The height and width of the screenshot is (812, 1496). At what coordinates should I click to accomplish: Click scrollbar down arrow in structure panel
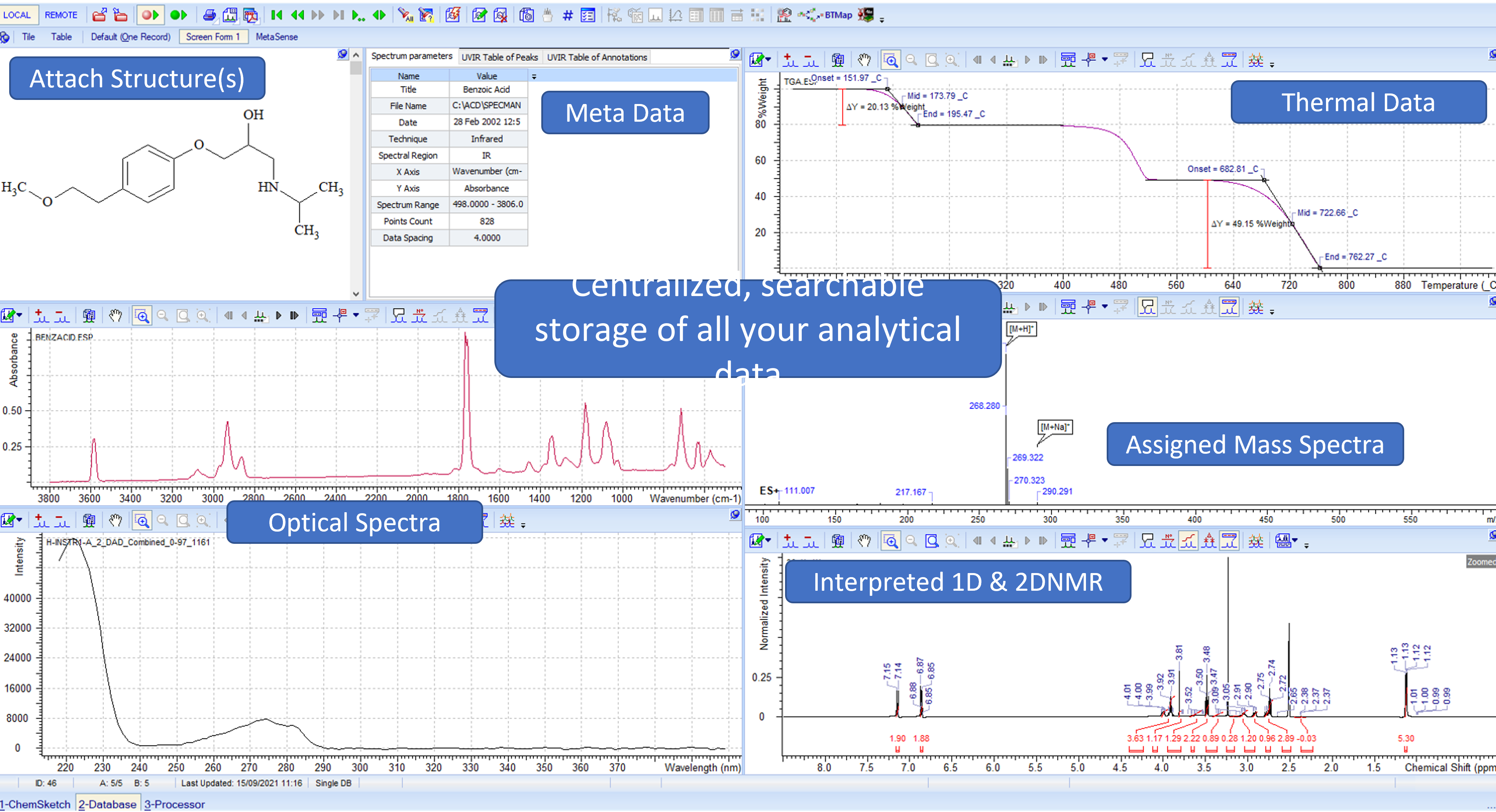click(x=356, y=294)
